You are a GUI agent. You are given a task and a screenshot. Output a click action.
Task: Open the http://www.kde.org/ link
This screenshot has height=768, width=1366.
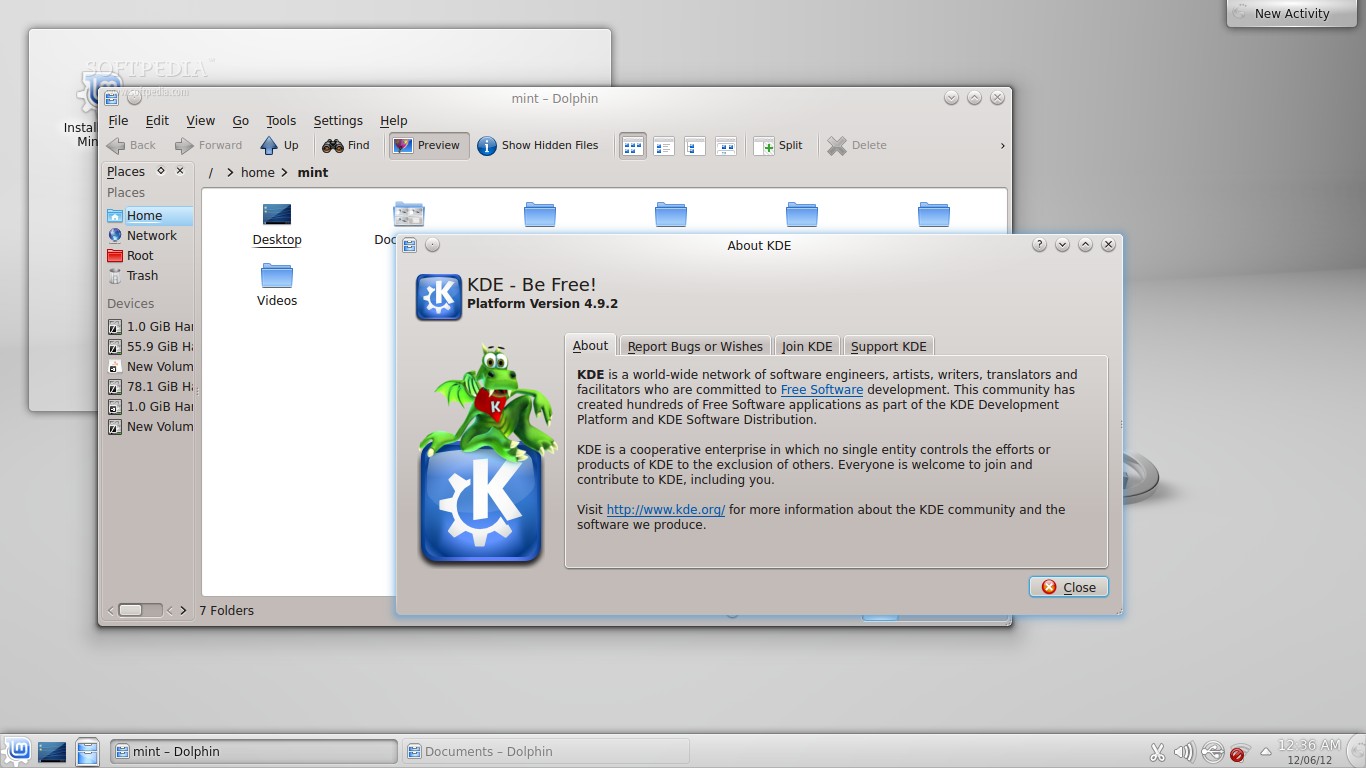(666, 510)
